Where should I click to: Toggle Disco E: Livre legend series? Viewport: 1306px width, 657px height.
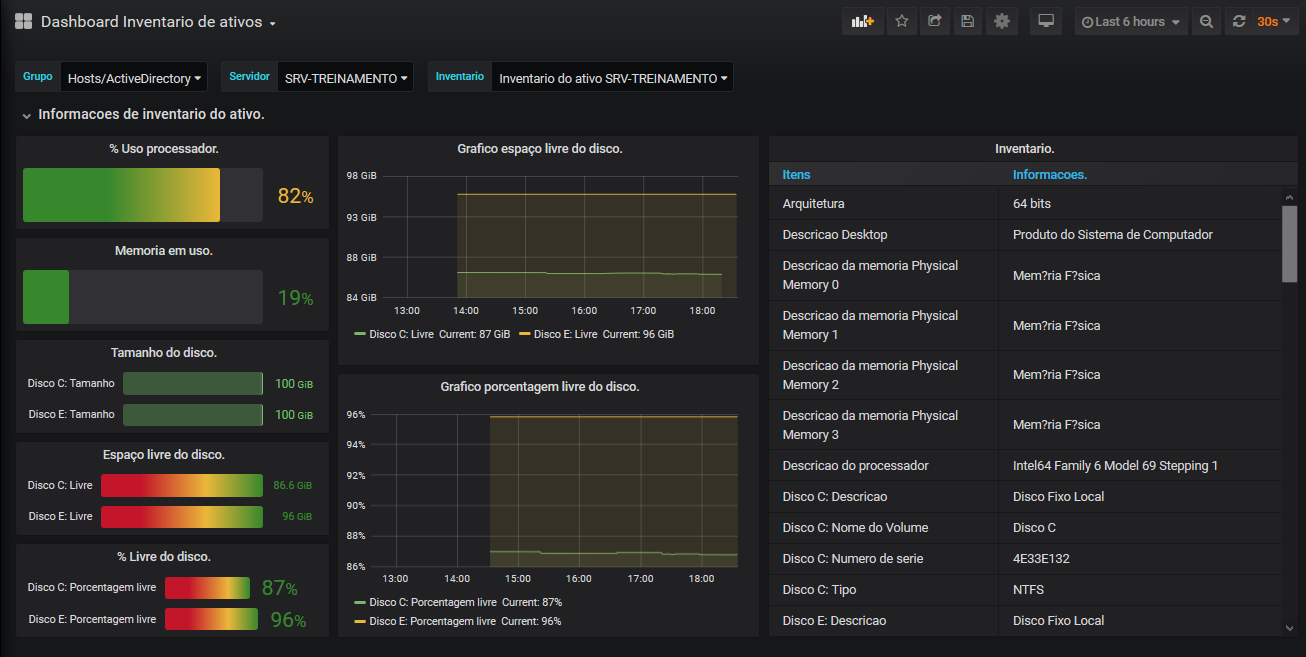(565, 334)
